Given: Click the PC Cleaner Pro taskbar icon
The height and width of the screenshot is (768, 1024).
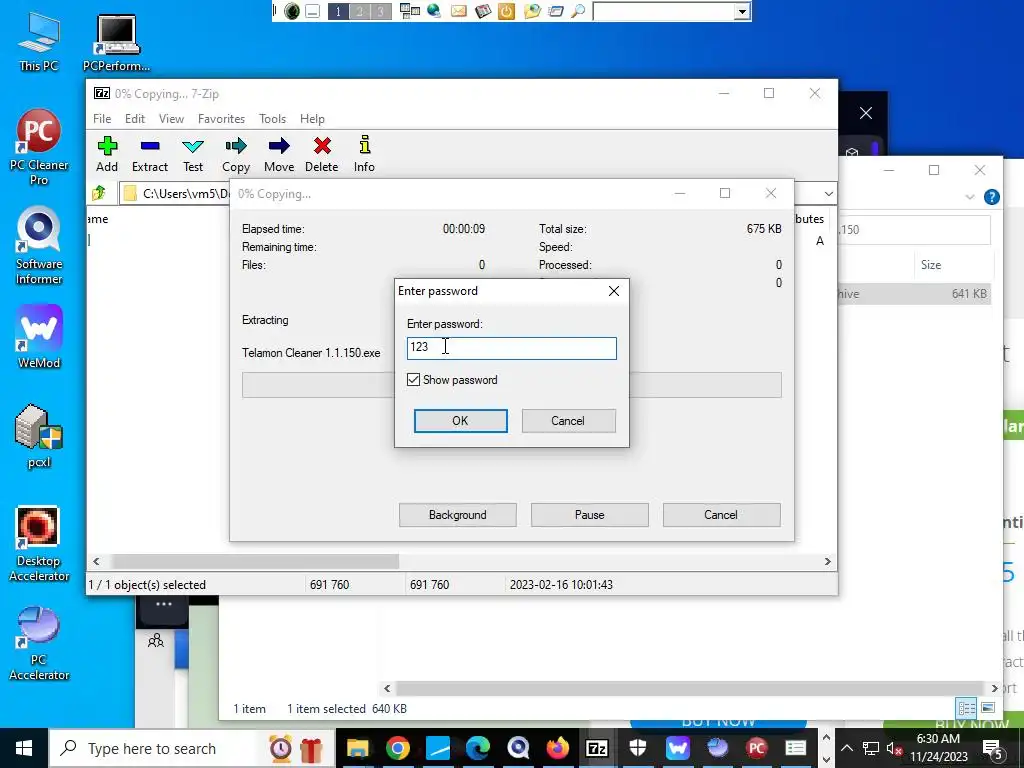Looking at the screenshot, I should pos(757,748).
